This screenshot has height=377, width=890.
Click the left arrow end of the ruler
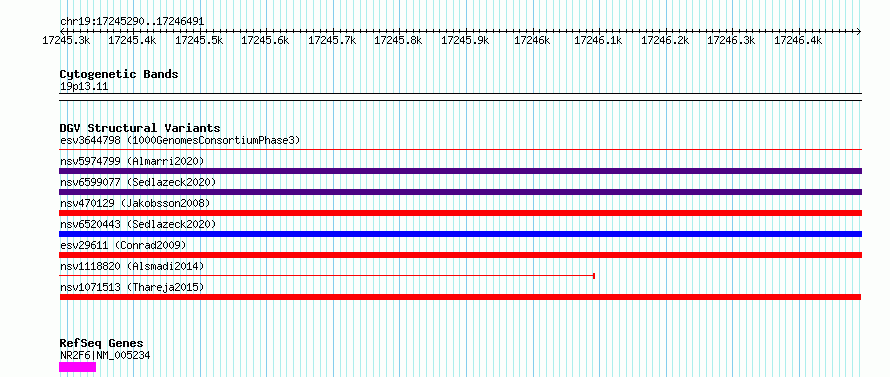[x=62, y=31]
